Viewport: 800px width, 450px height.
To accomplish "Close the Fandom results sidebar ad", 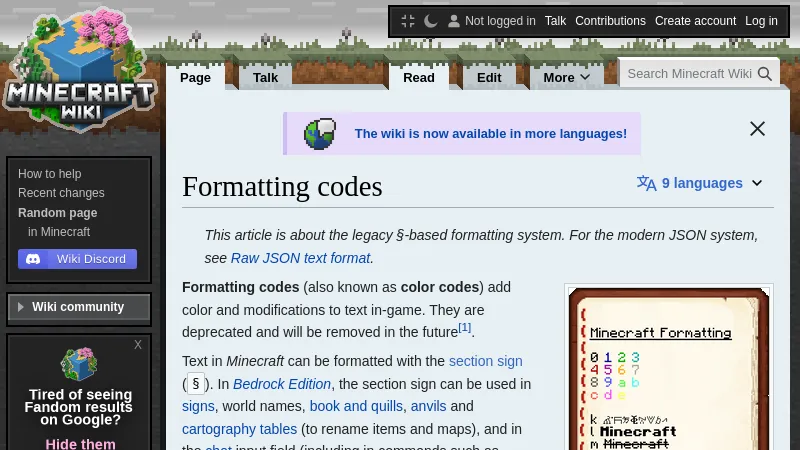I will tap(138, 345).
